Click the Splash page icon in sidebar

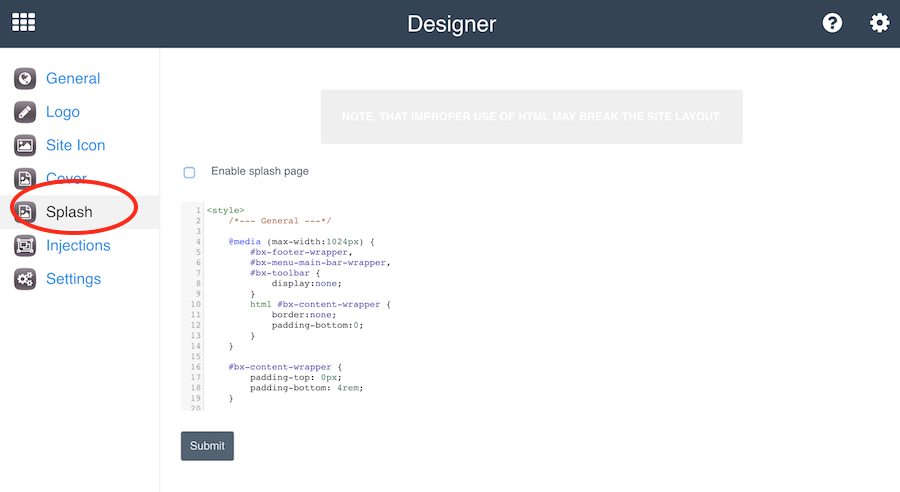click(x=25, y=212)
